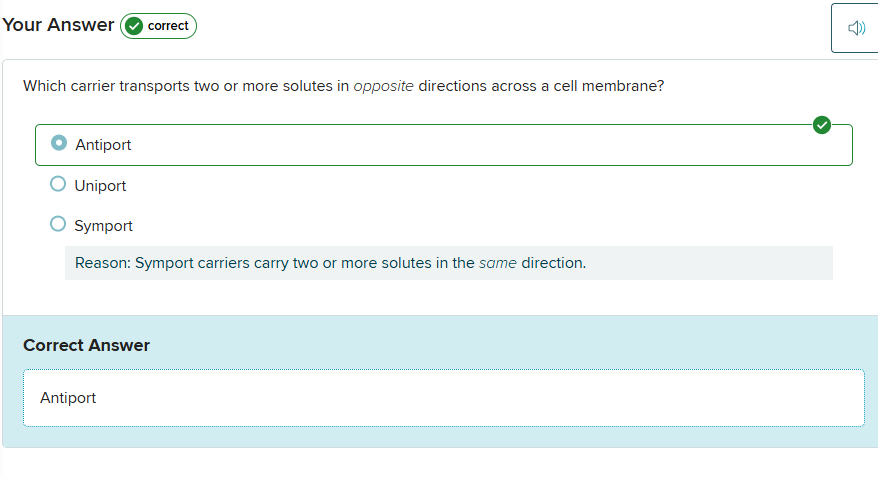Select the Symport radio button

click(58, 225)
